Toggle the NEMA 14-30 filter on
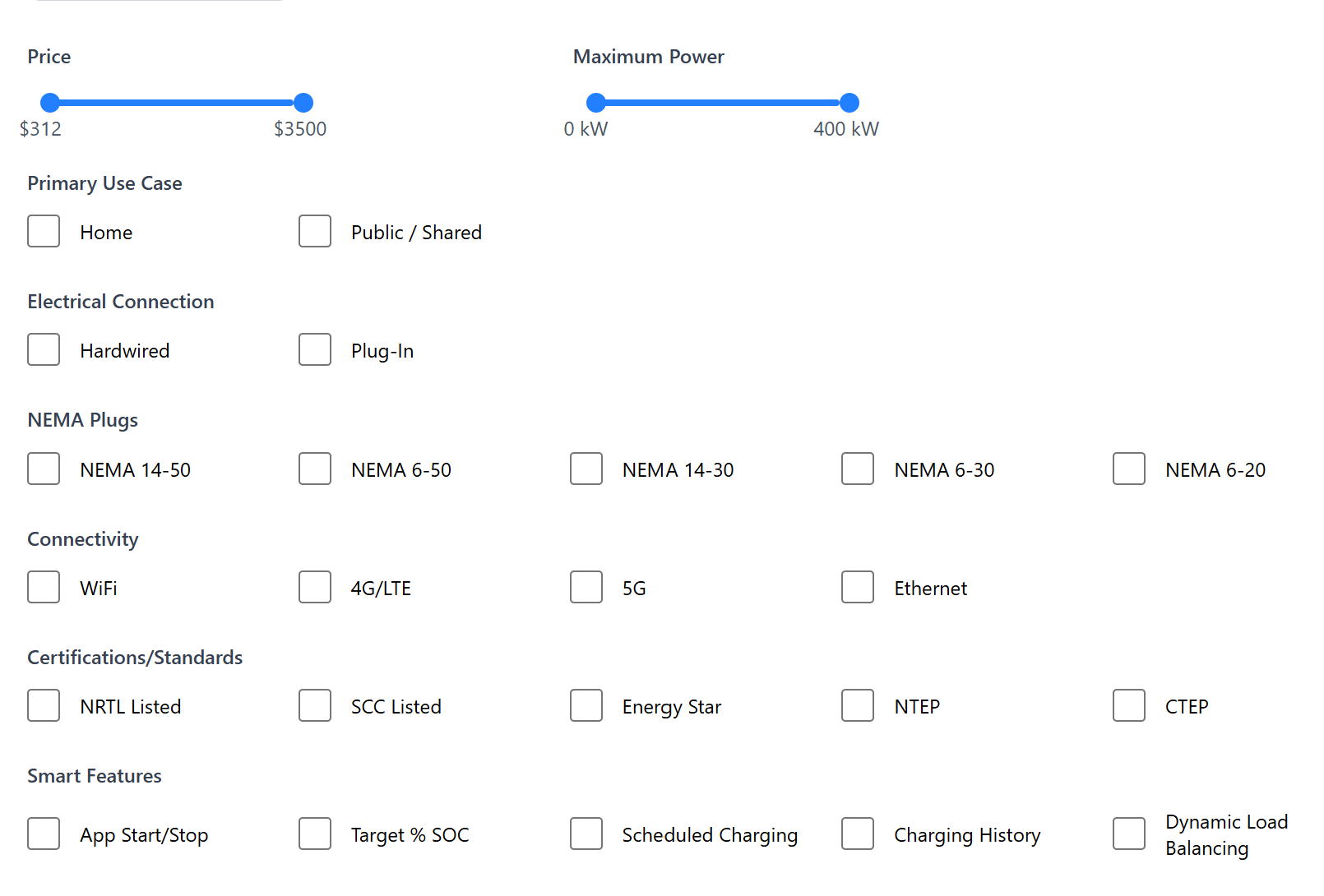 586,469
